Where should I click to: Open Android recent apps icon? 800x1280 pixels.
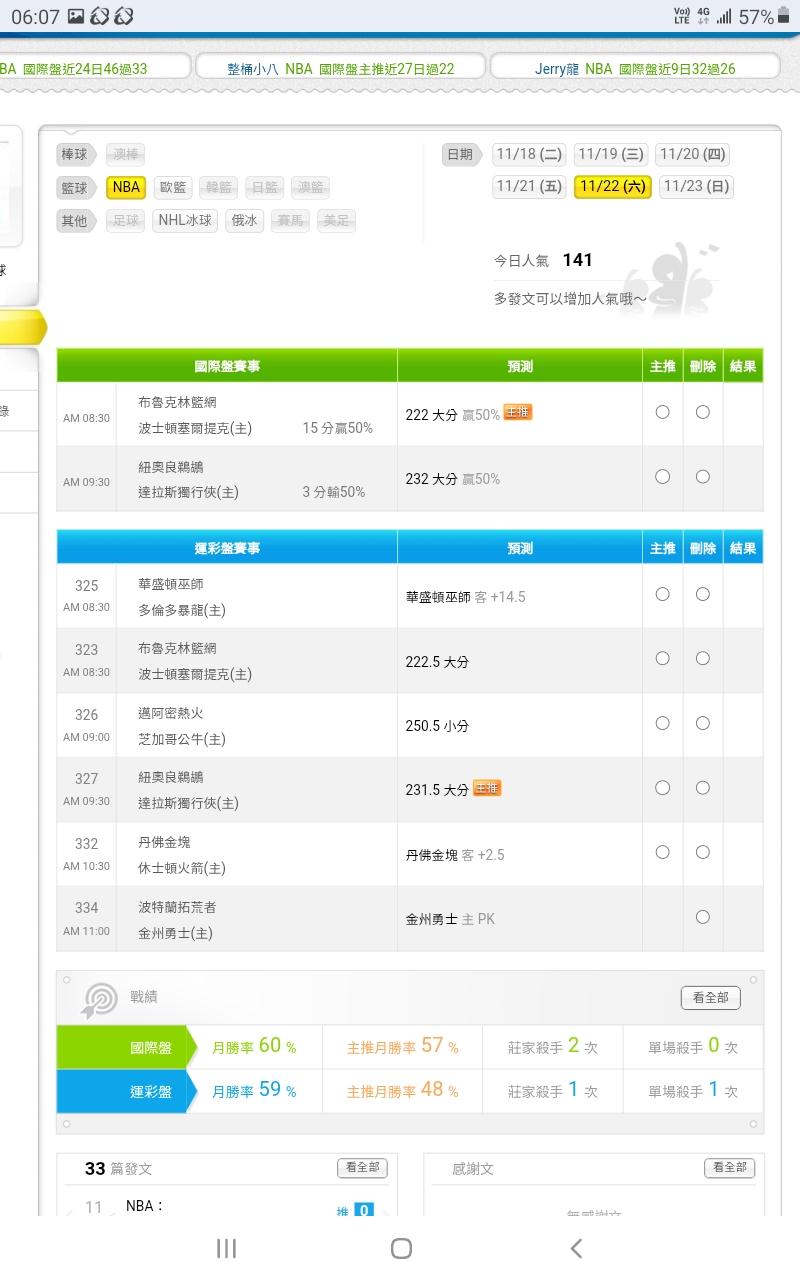coord(227,1247)
